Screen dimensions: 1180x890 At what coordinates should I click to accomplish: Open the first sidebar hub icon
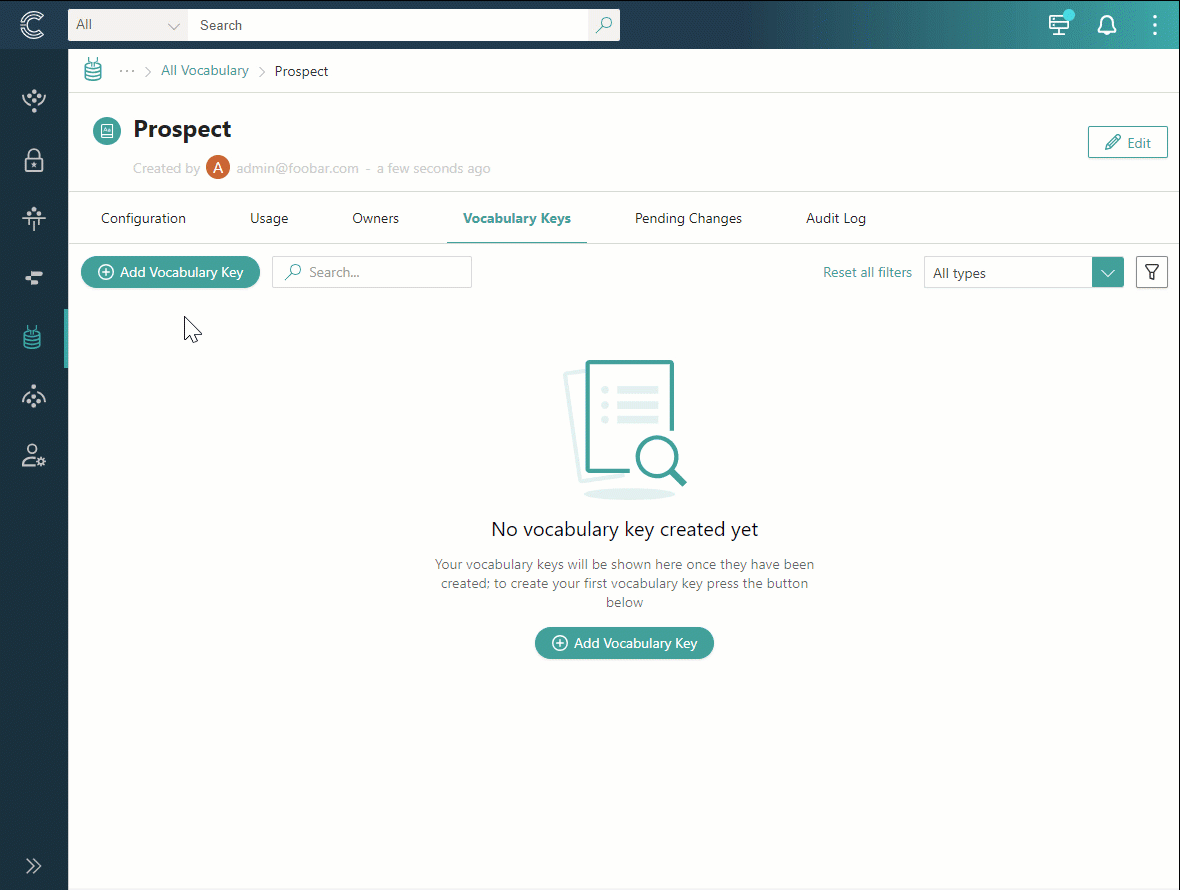(34, 100)
